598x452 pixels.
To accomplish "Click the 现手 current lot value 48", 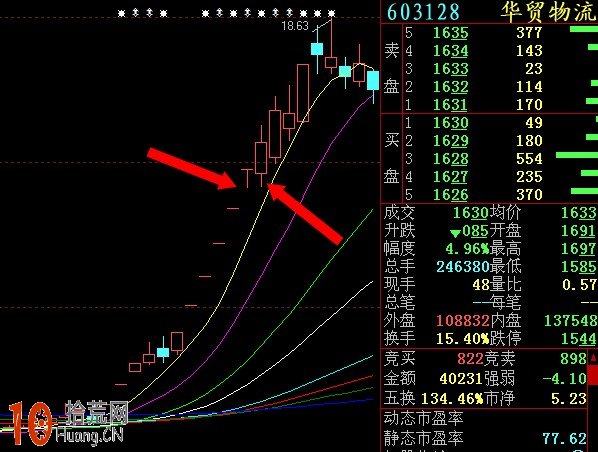I will [480, 285].
